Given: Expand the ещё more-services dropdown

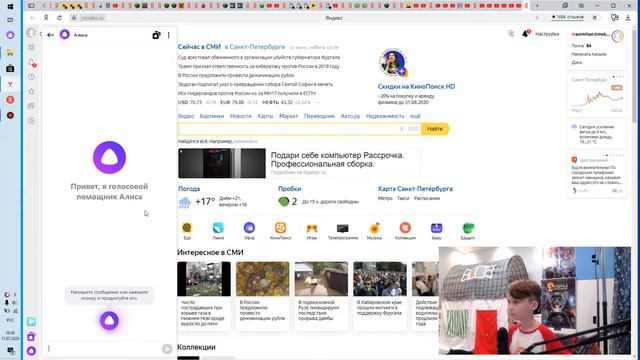Looking at the screenshot, I should coord(415,116).
